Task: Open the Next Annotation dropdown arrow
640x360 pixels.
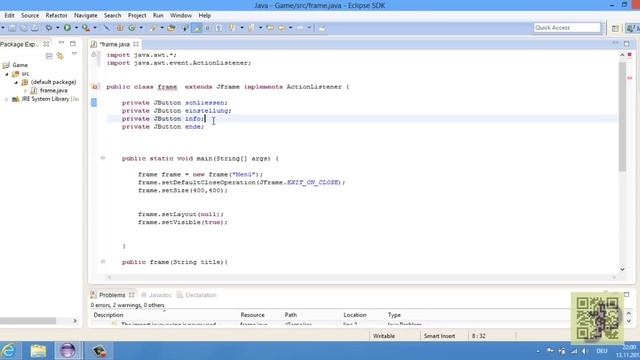Action: [241, 28]
